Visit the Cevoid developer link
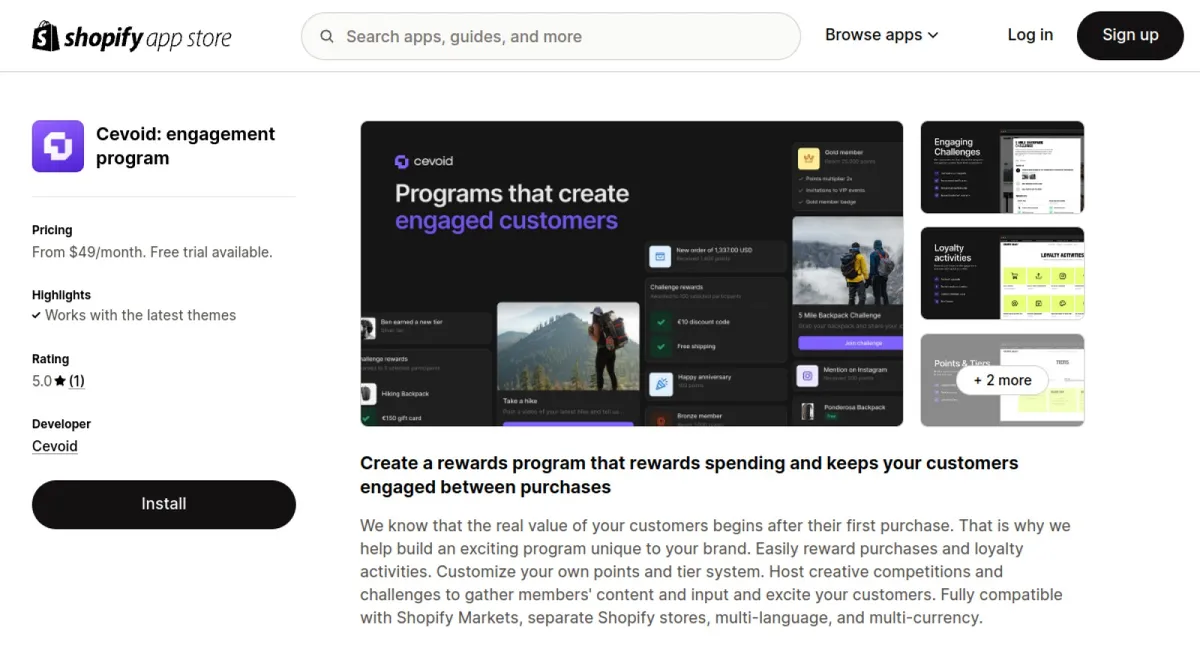 click(55, 446)
